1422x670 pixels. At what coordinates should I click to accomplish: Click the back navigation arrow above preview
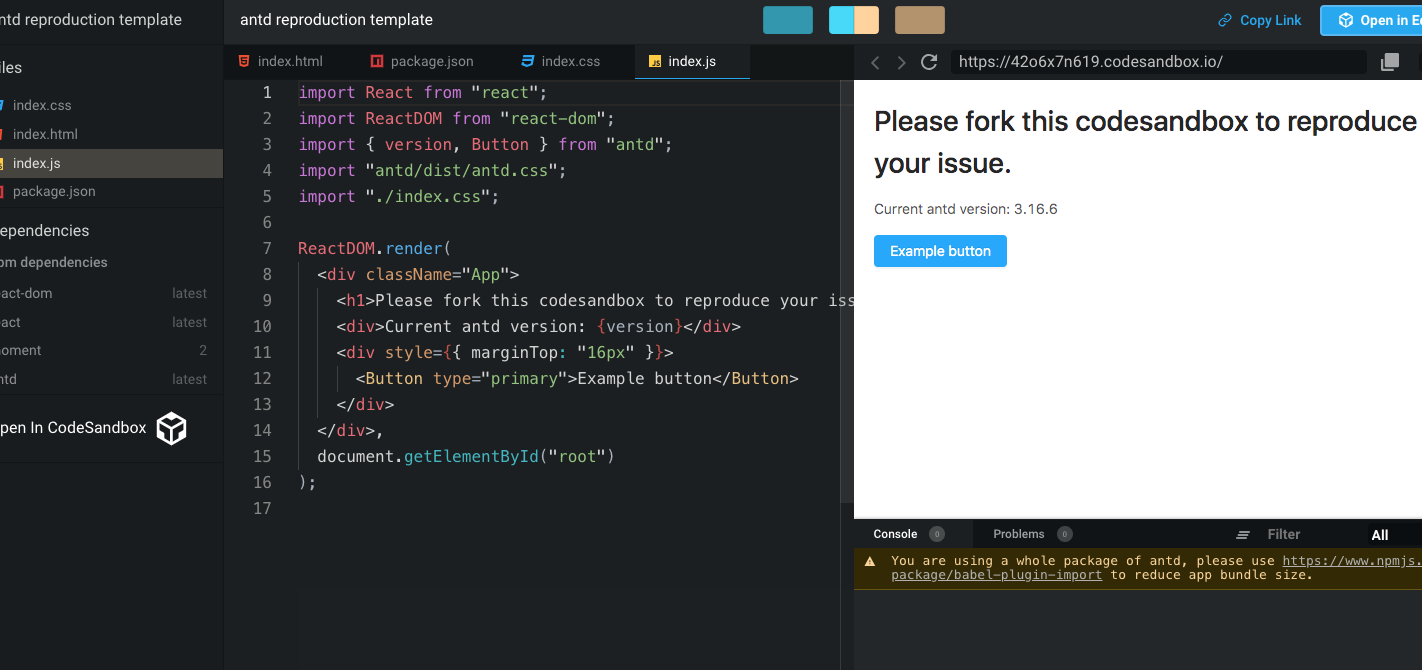pyautogui.click(x=875, y=61)
